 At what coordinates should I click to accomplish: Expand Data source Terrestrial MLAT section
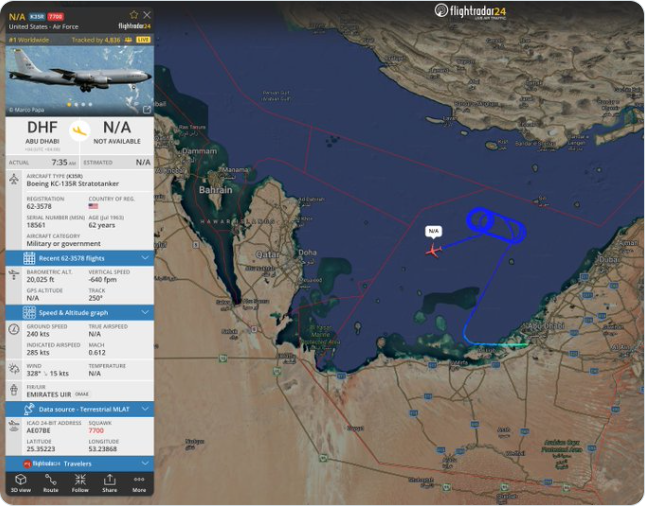point(80,409)
